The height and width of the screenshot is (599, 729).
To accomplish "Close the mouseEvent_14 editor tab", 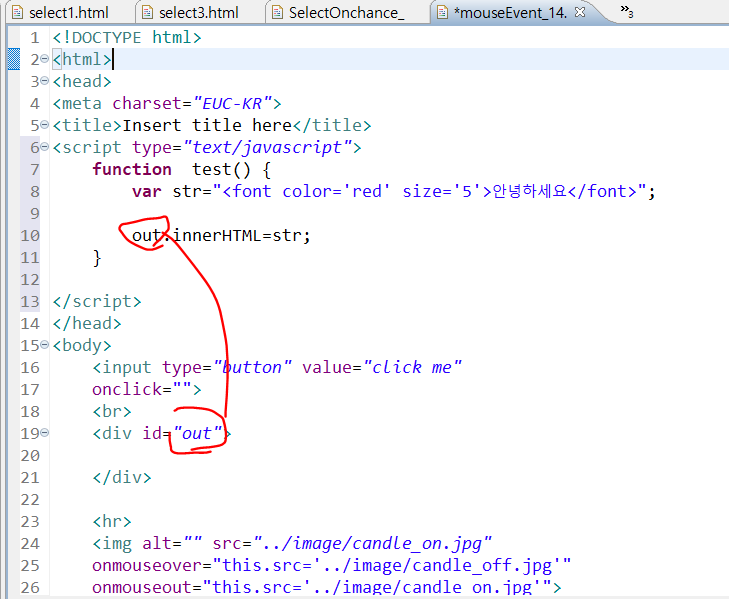I will (x=580, y=12).
